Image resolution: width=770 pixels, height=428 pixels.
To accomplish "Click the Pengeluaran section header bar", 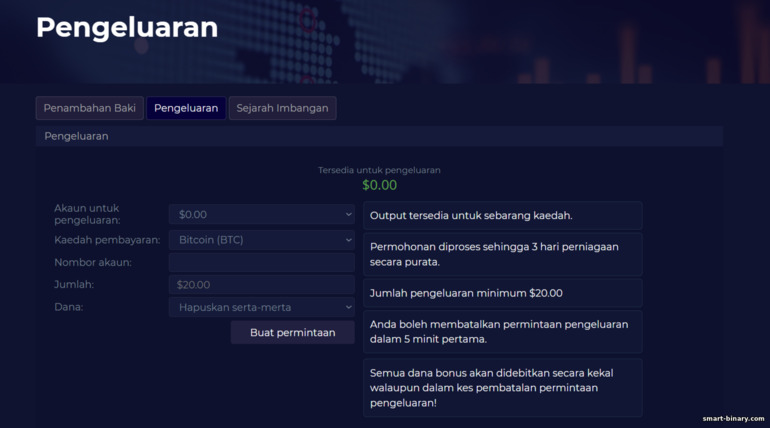I will coord(379,136).
